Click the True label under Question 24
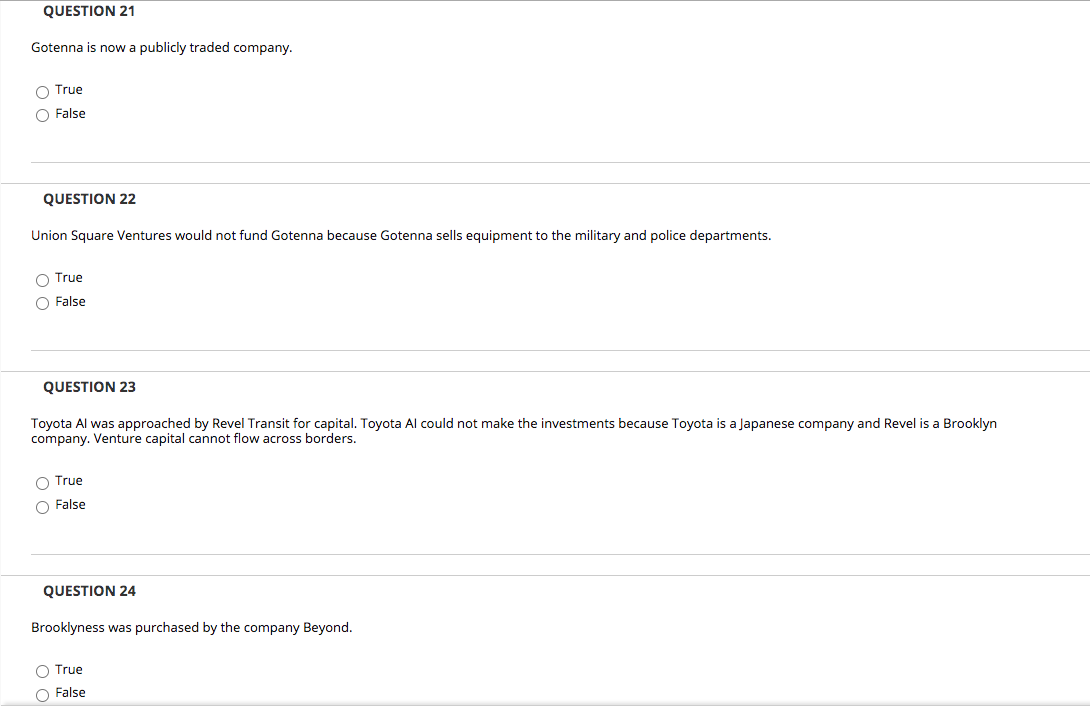 [68, 669]
